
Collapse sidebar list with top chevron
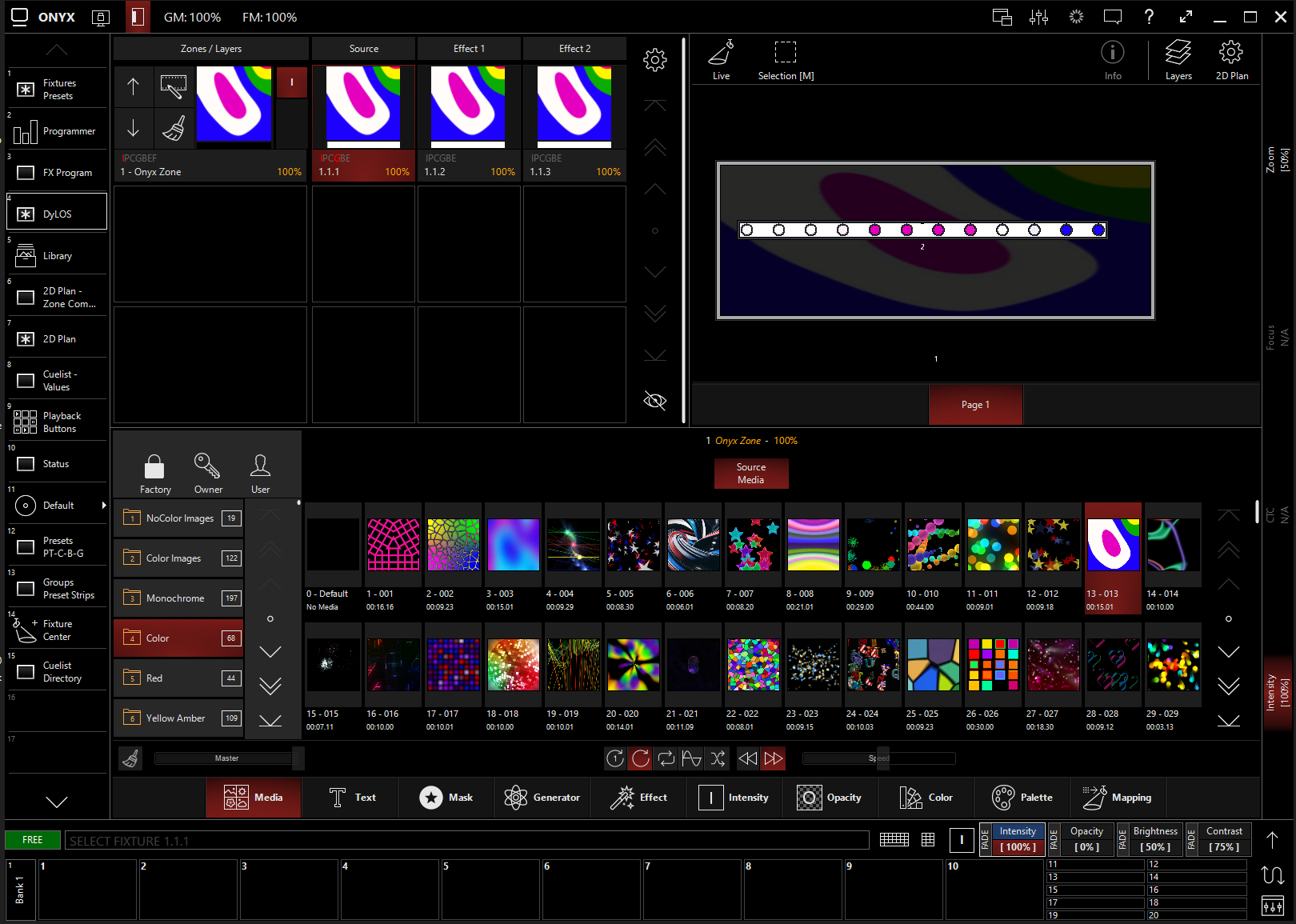(57, 50)
